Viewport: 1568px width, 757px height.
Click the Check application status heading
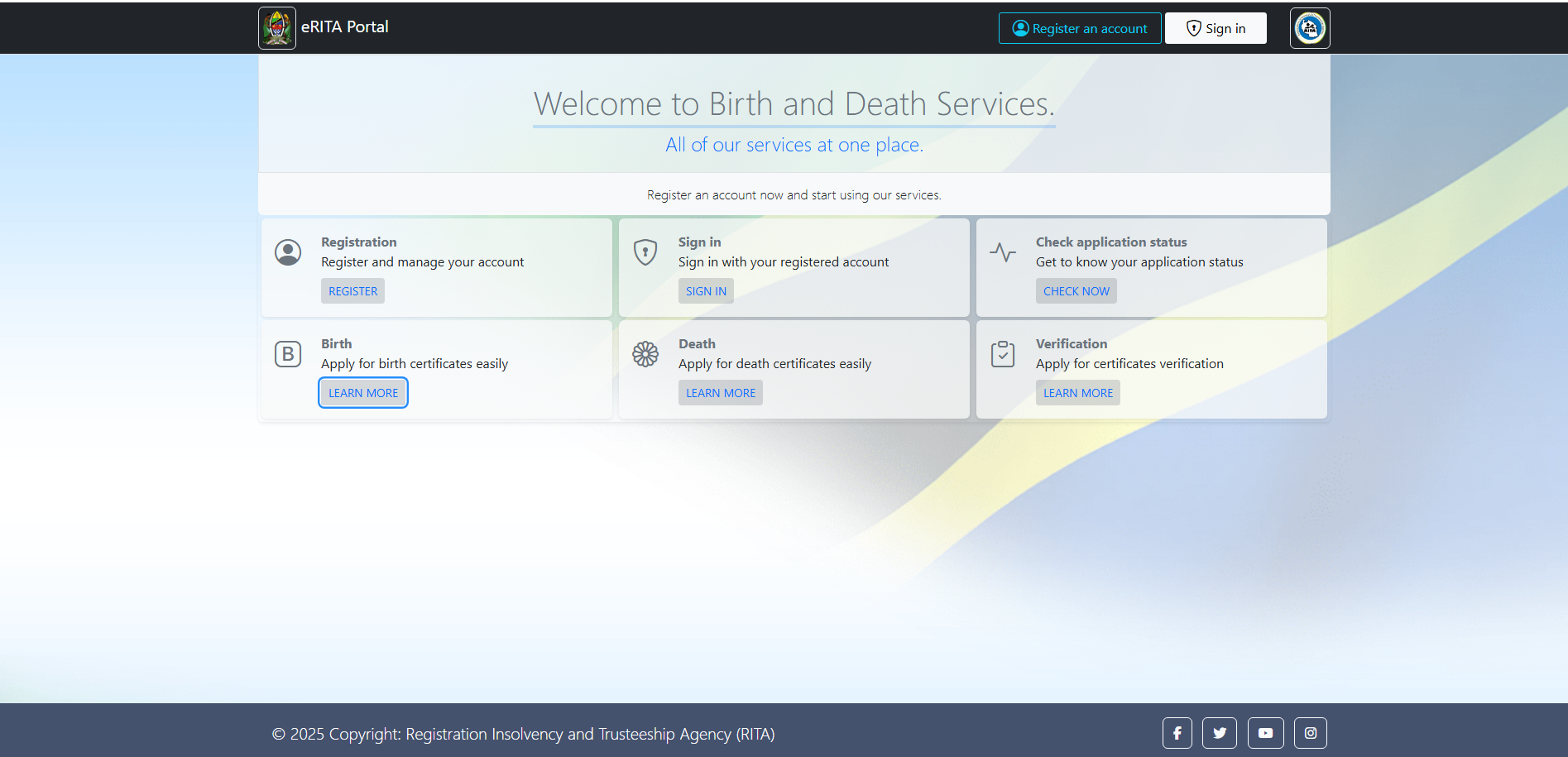pyautogui.click(x=1111, y=242)
